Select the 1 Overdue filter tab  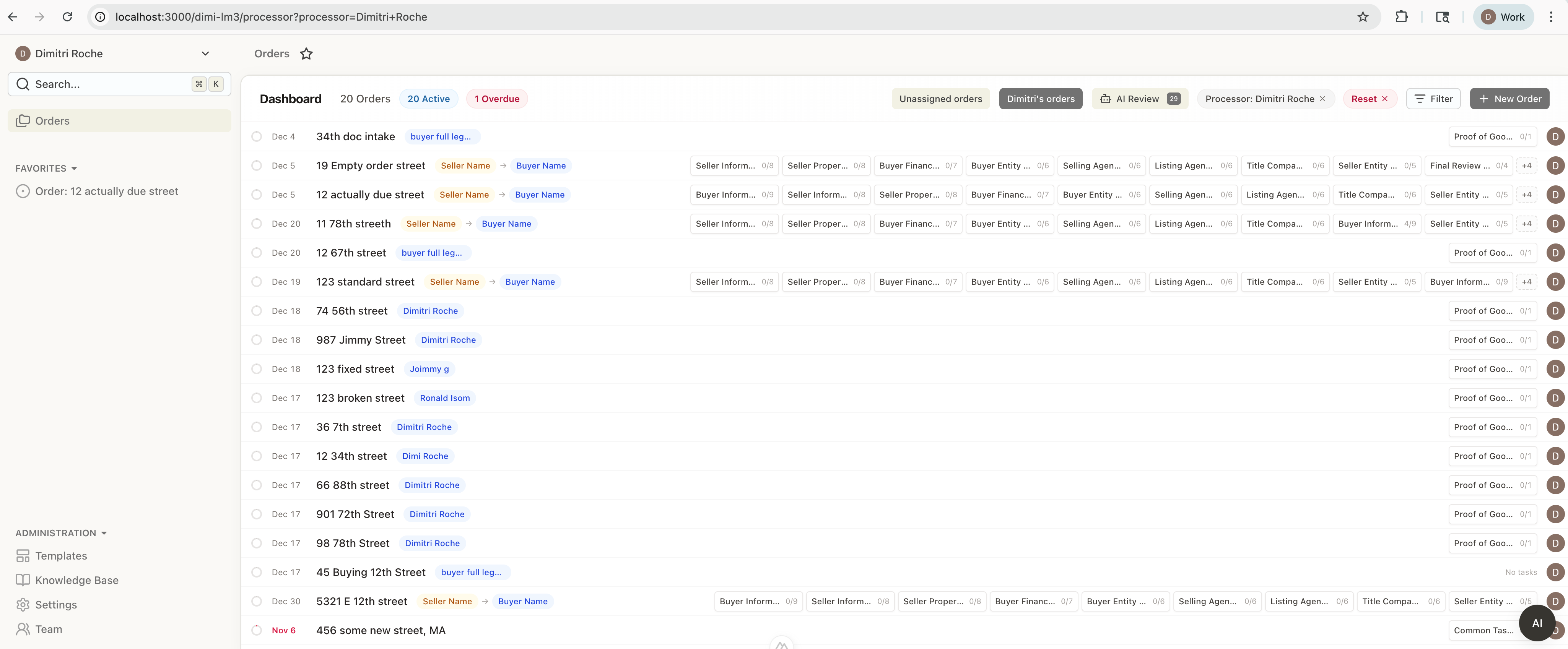496,99
